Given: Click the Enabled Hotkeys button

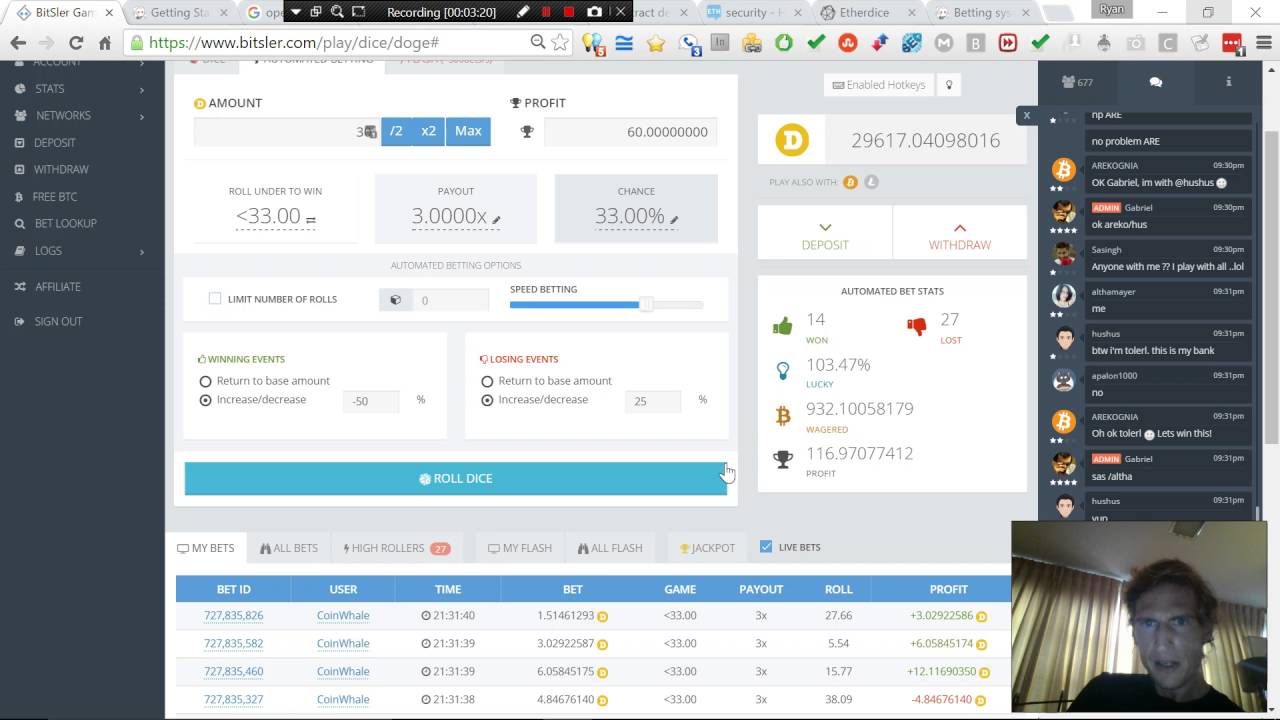Looking at the screenshot, I should click(879, 85).
